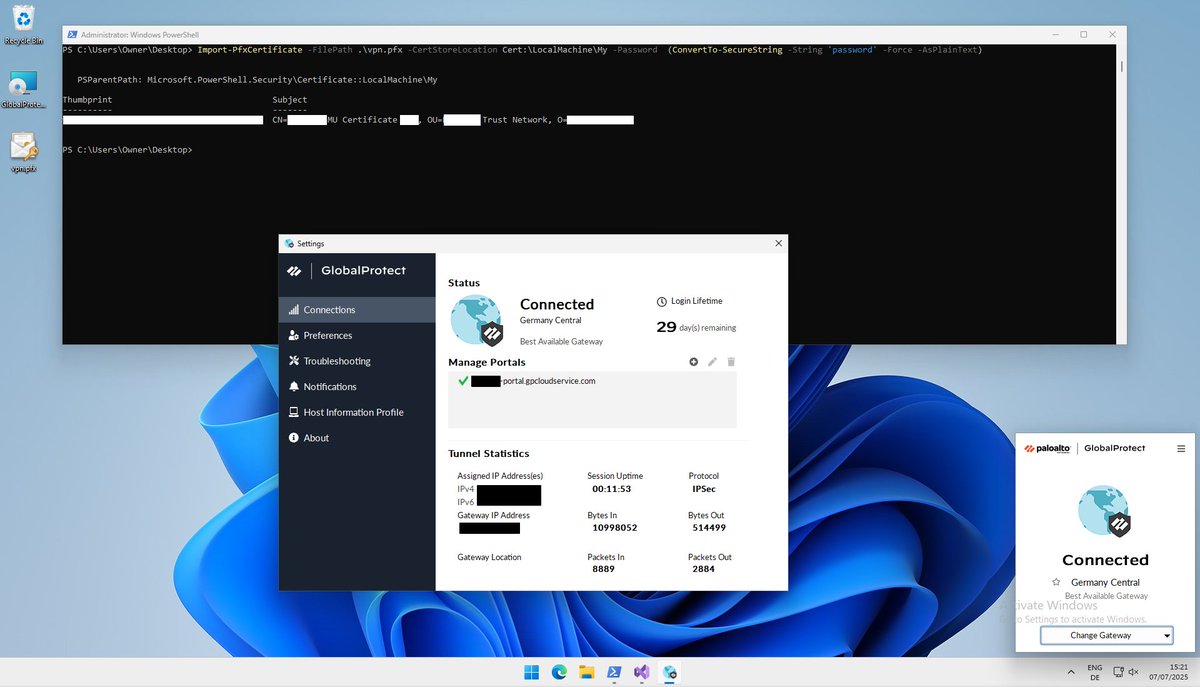The image size is (1200, 687).
Task: Click the Login Lifetime clock icon
Action: [x=661, y=301]
